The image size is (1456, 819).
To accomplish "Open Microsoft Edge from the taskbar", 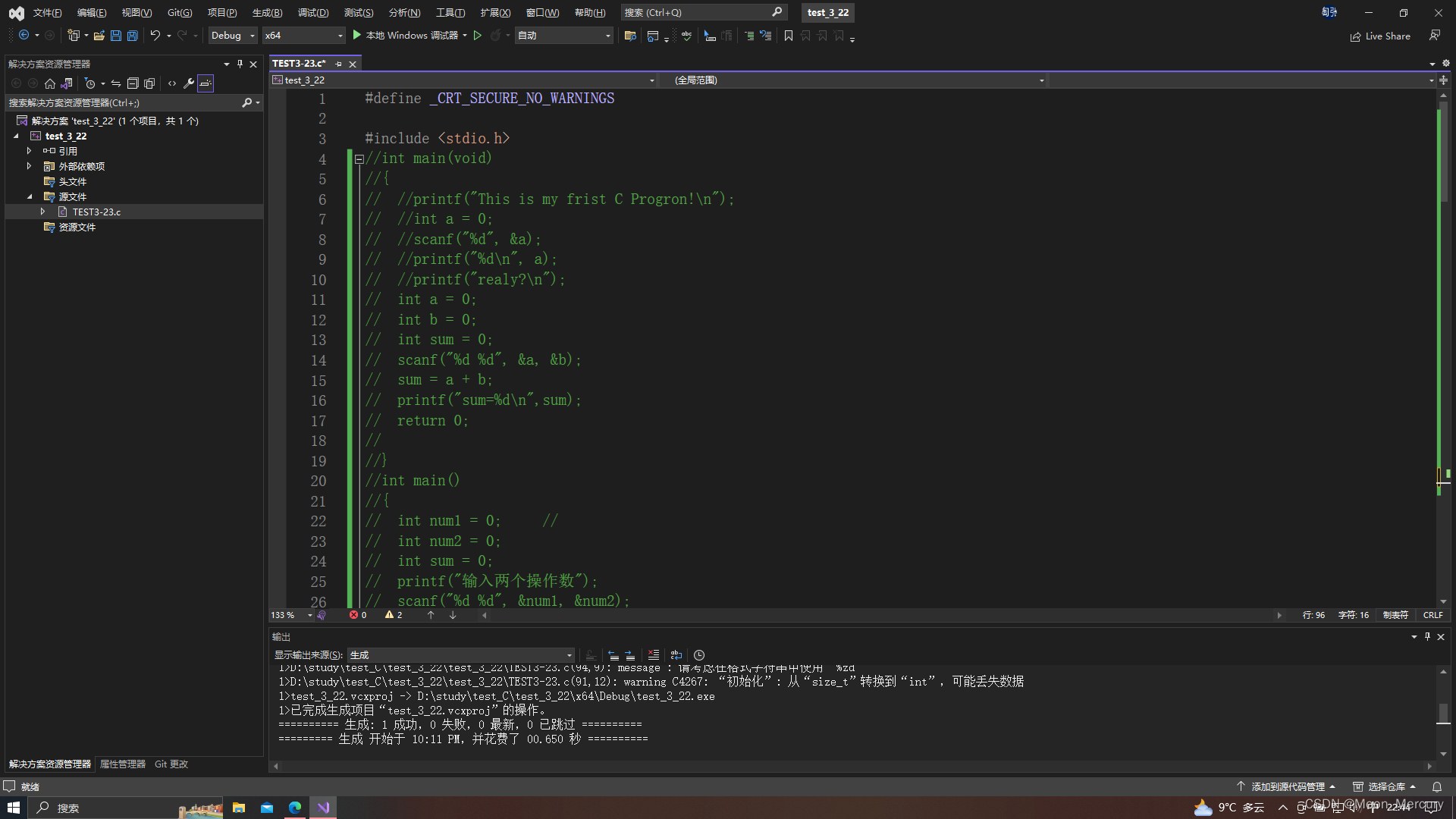I will pyautogui.click(x=295, y=808).
